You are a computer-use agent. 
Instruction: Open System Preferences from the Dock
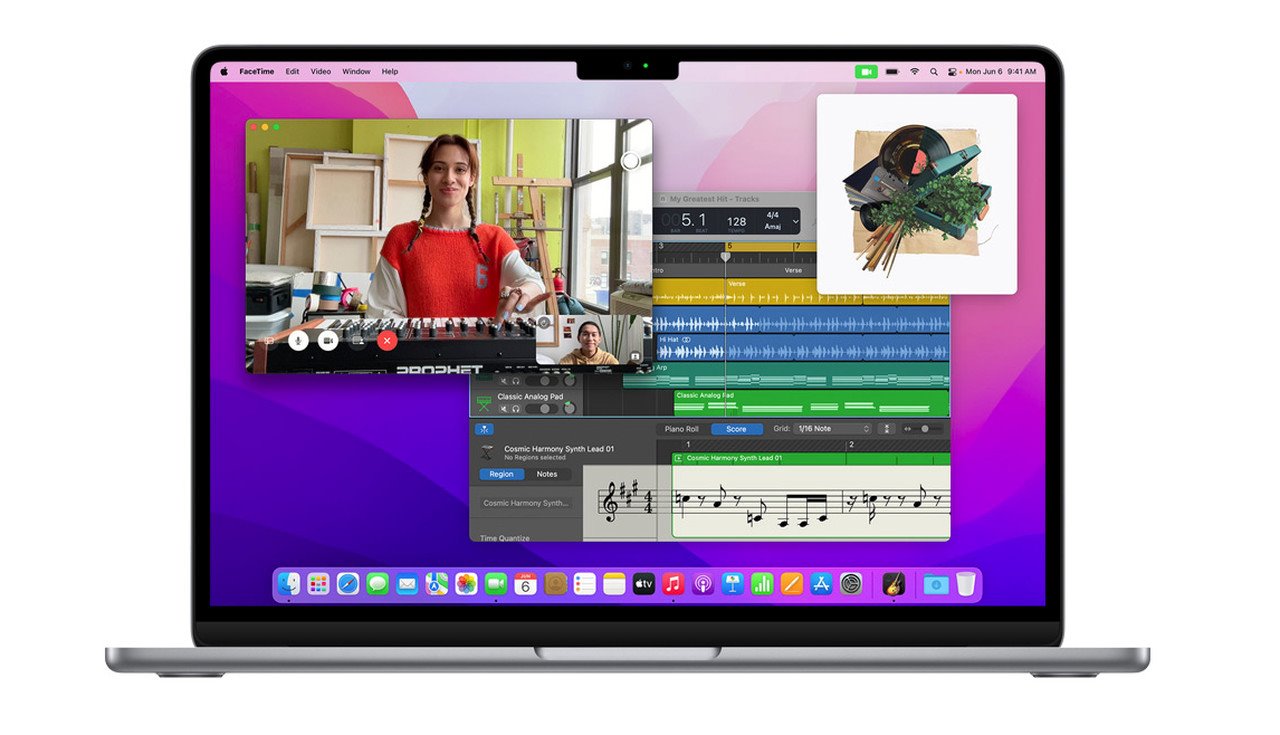pyautogui.click(x=851, y=584)
